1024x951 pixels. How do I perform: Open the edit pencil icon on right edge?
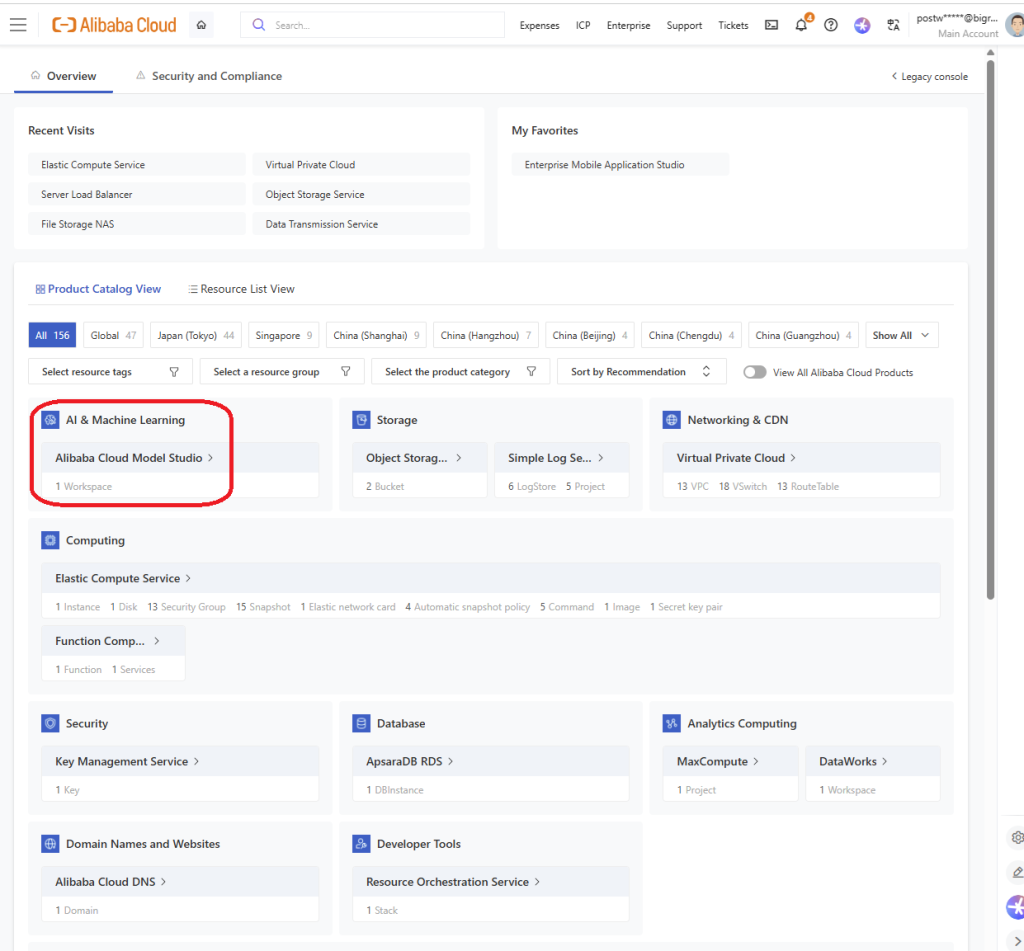tap(1017, 872)
